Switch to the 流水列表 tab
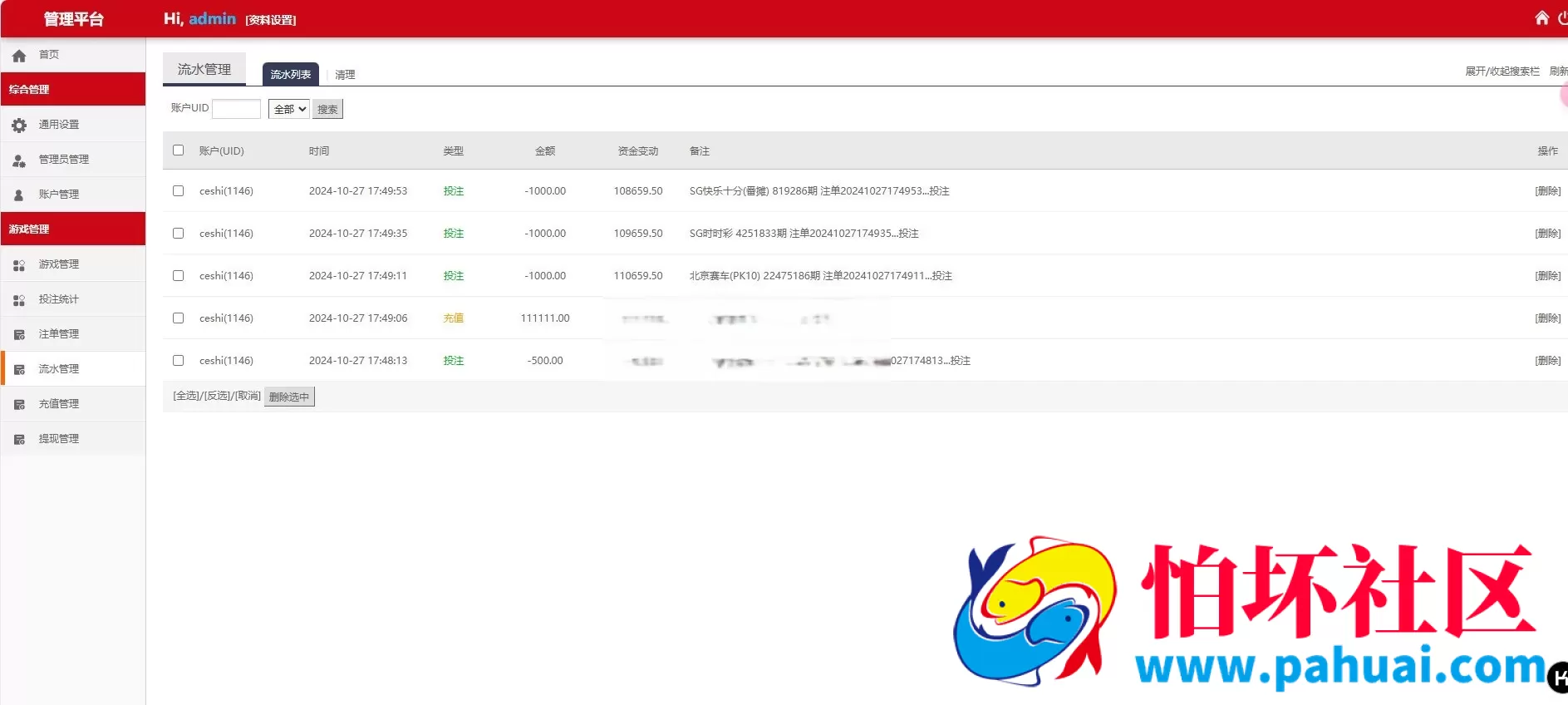Image resolution: width=1568 pixels, height=705 pixels. [x=291, y=74]
